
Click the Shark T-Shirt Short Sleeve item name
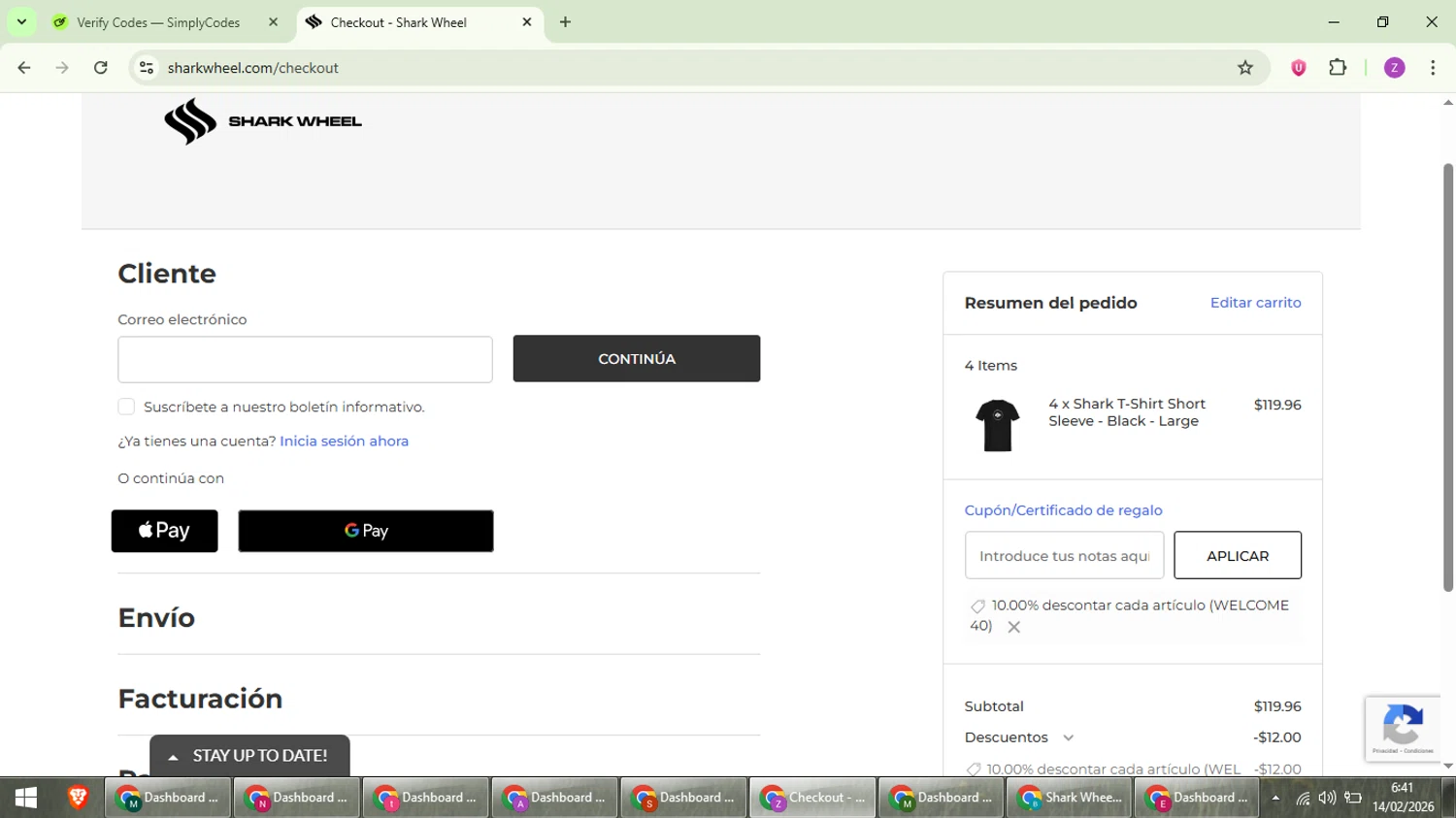pos(1127,412)
